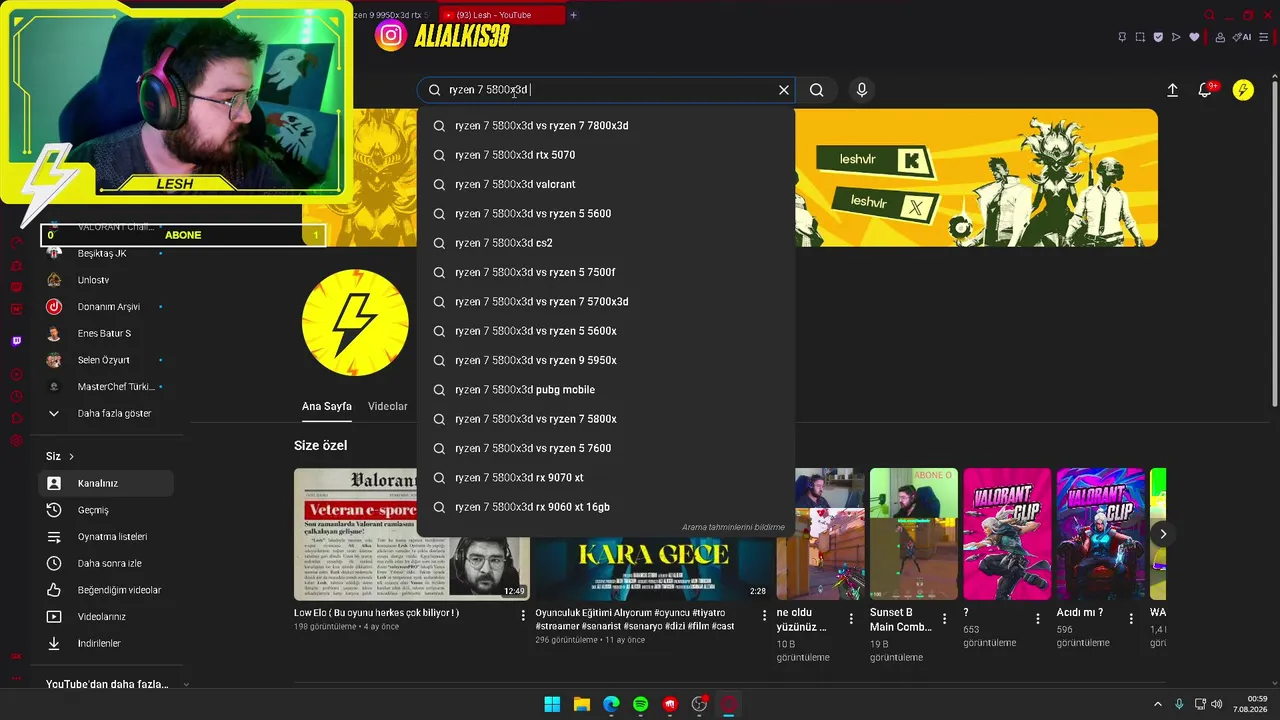
Task: Open Windows Start menu
Action: click(x=552, y=704)
